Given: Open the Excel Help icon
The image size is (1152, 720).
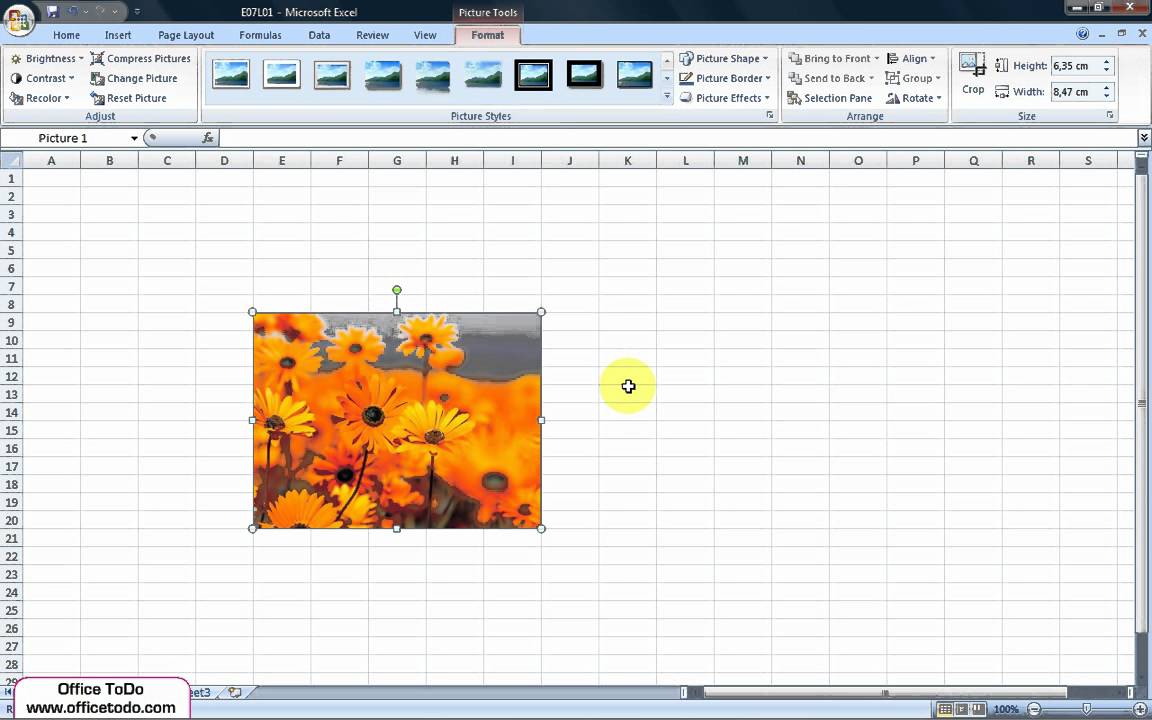Looking at the screenshot, I should [x=1082, y=34].
